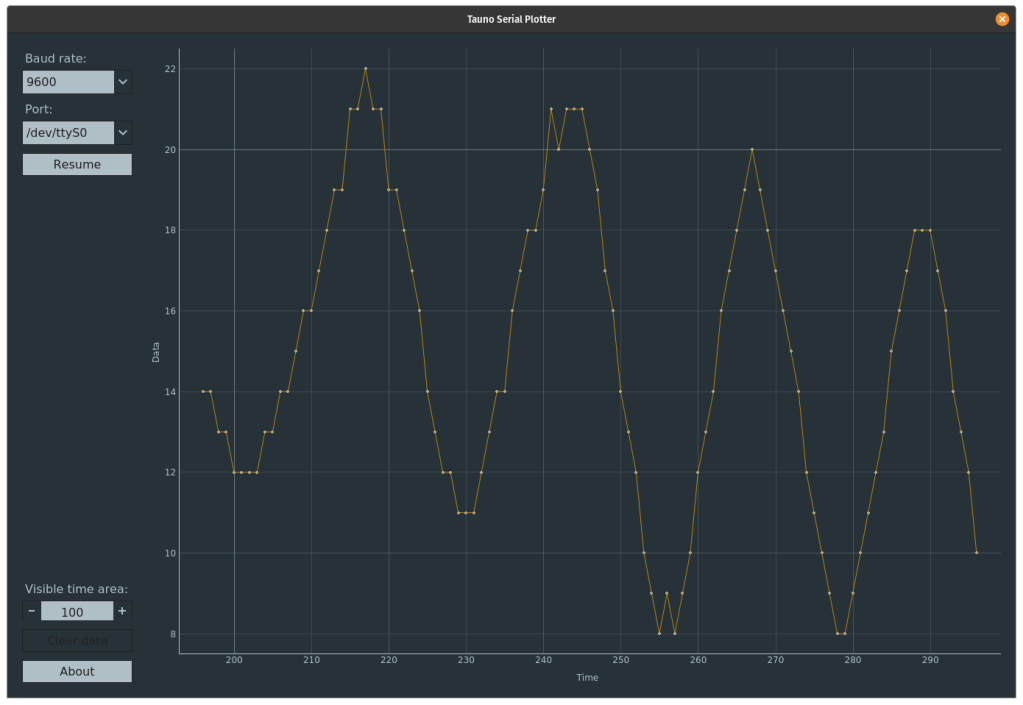The width and height of the screenshot is (1023, 705).
Task: Click the Clear data button
Action: (77, 641)
